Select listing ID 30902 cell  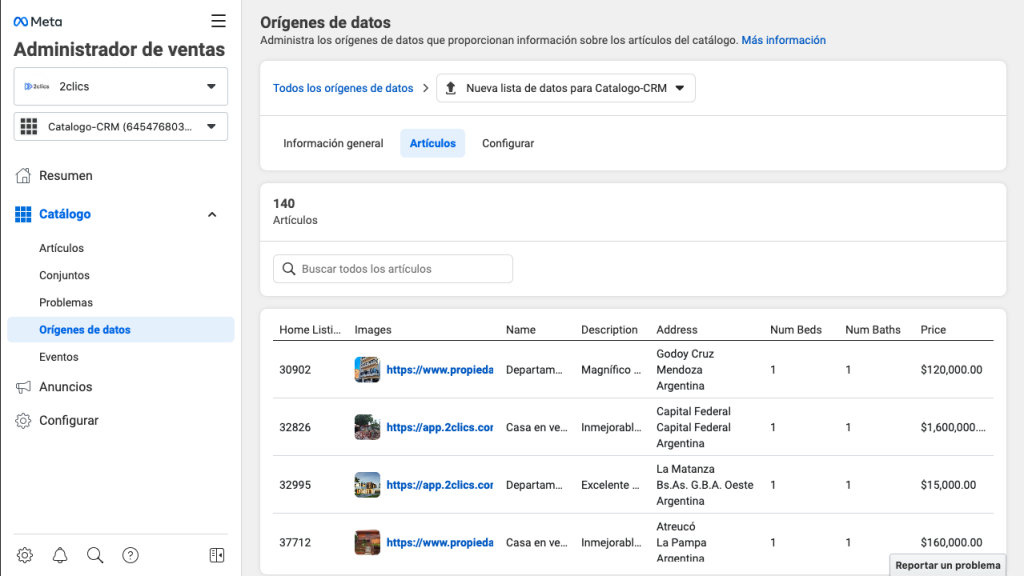[x=295, y=370]
